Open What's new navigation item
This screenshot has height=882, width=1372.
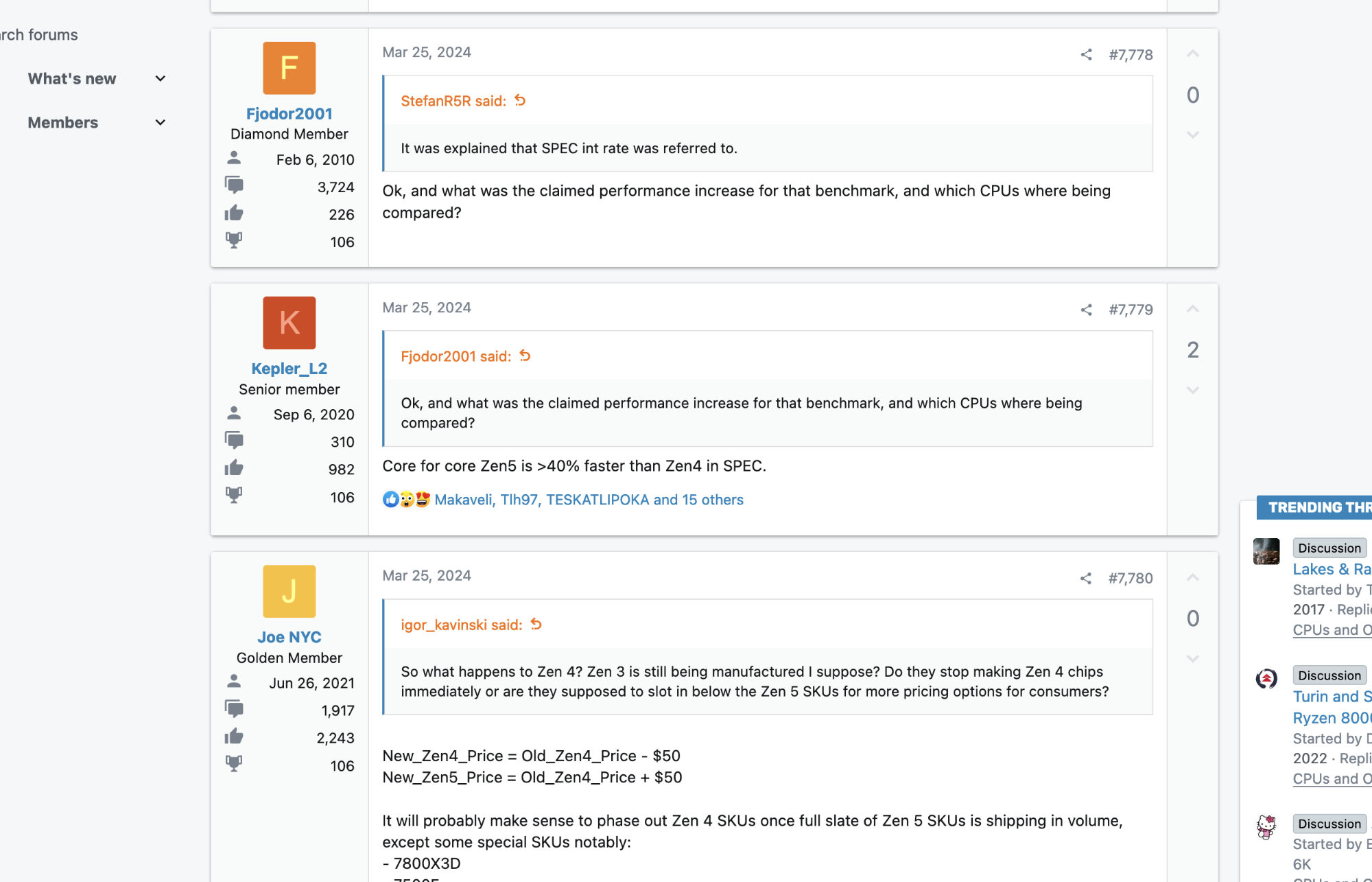point(72,78)
